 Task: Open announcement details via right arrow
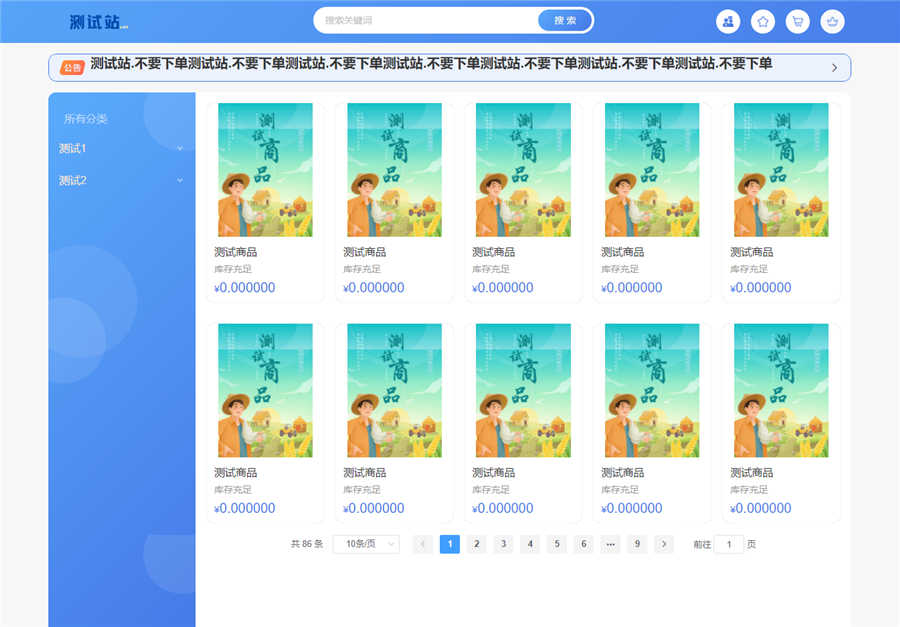(836, 67)
